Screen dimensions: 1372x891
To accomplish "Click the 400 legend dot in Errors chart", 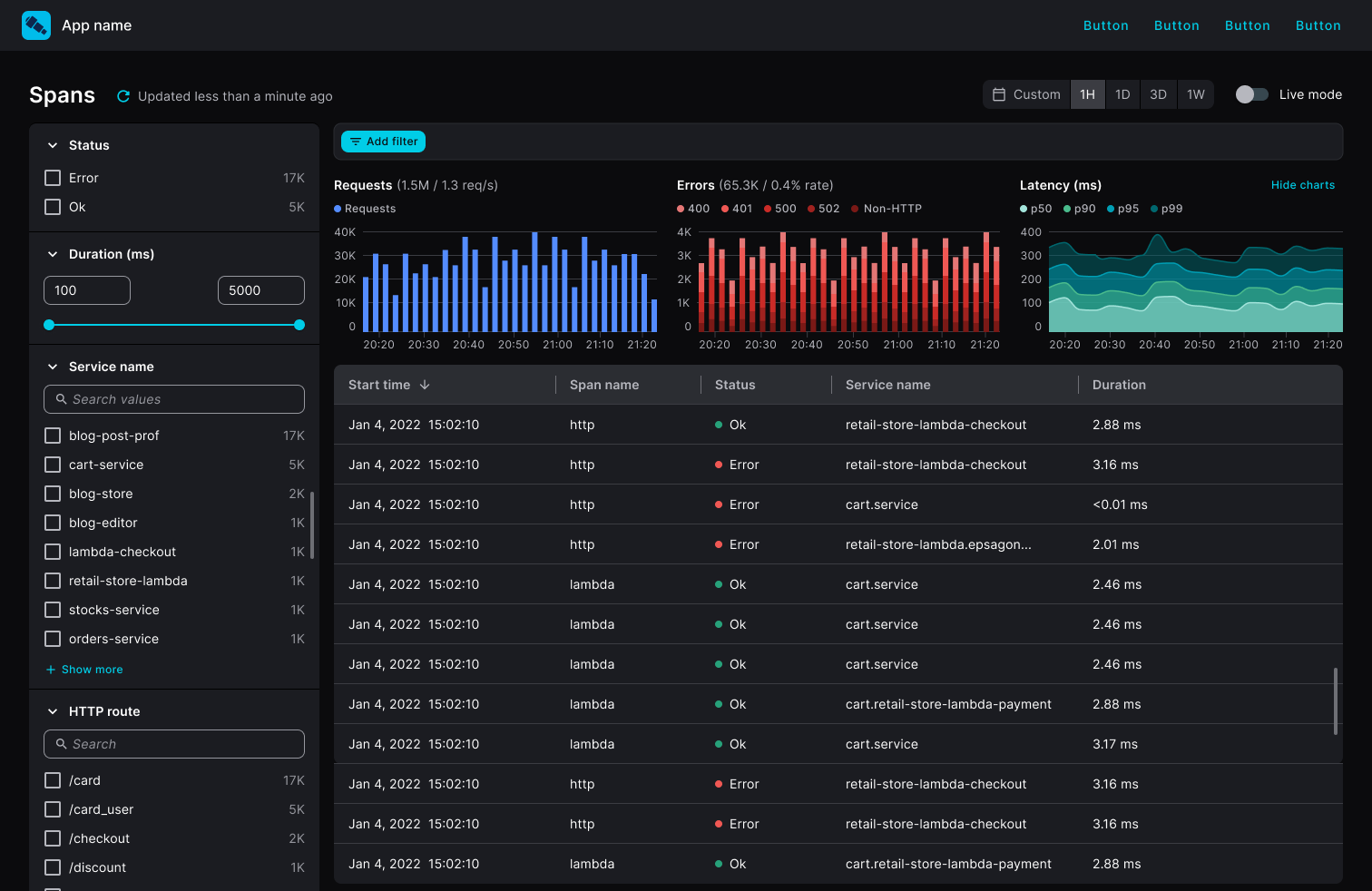I will click(x=681, y=209).
